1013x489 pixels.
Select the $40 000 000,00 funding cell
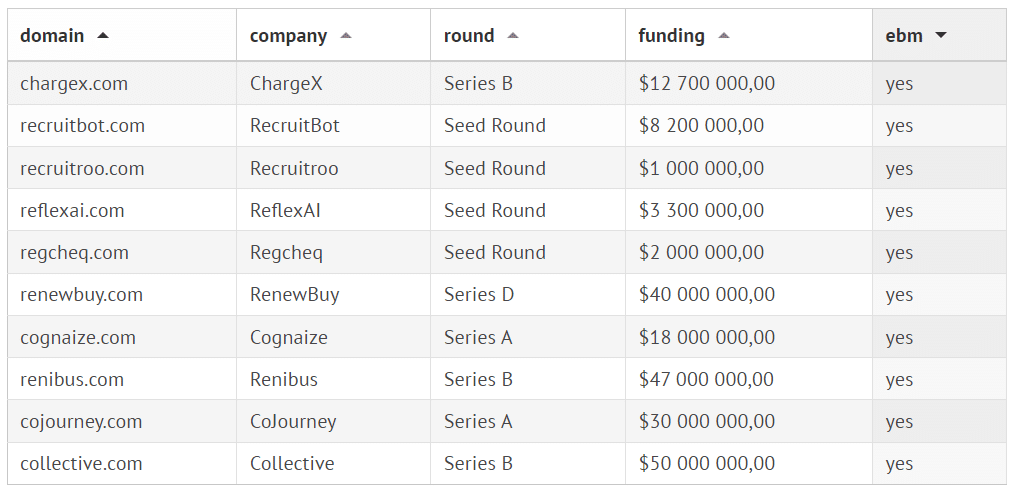click(706, 295)
